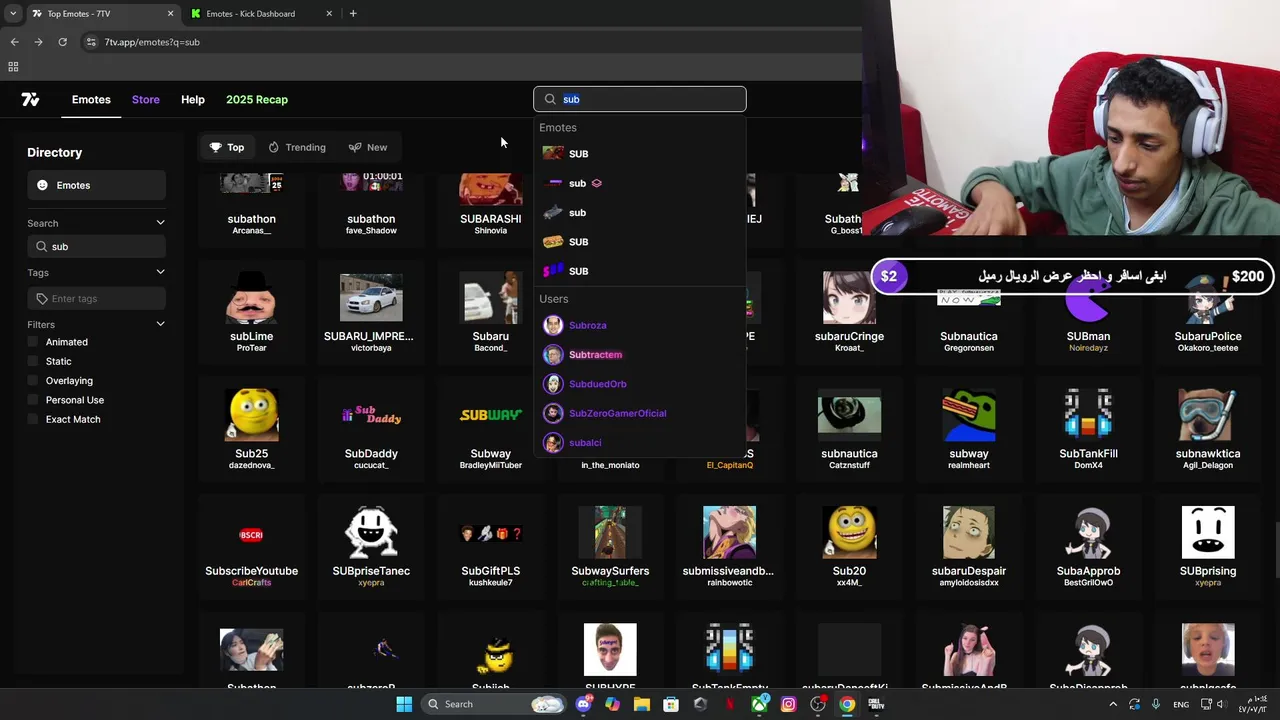Collapse the Filters section chevron
The width and height of the screenshot is (1280, 720).
click(160, 324)
